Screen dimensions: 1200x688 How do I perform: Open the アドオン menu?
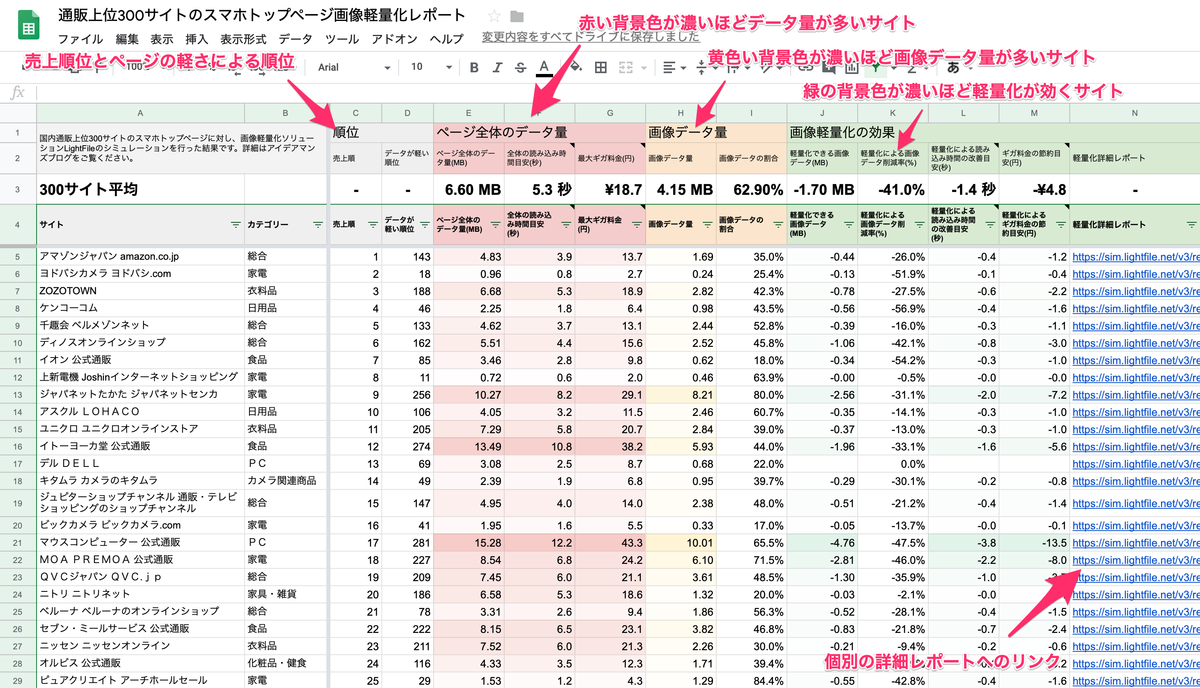pos(393,39)
